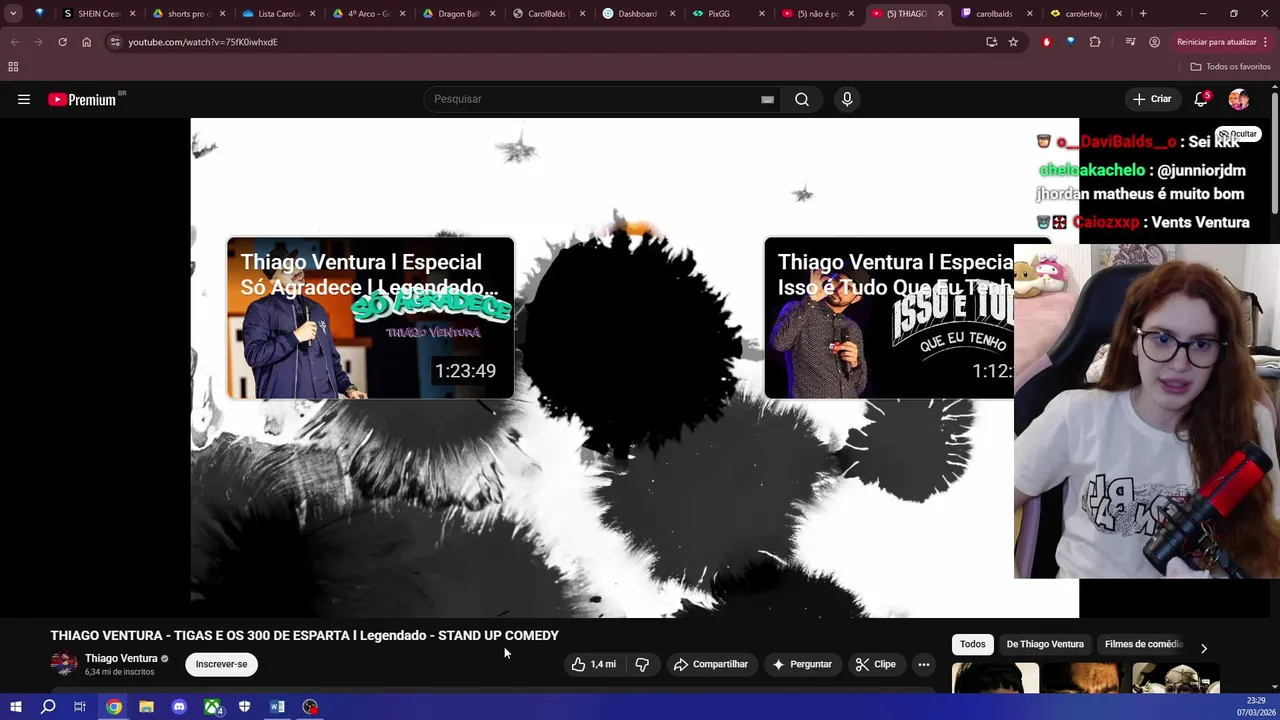Click the video title text
The image size is (1280, 720).
click(304, 635)
